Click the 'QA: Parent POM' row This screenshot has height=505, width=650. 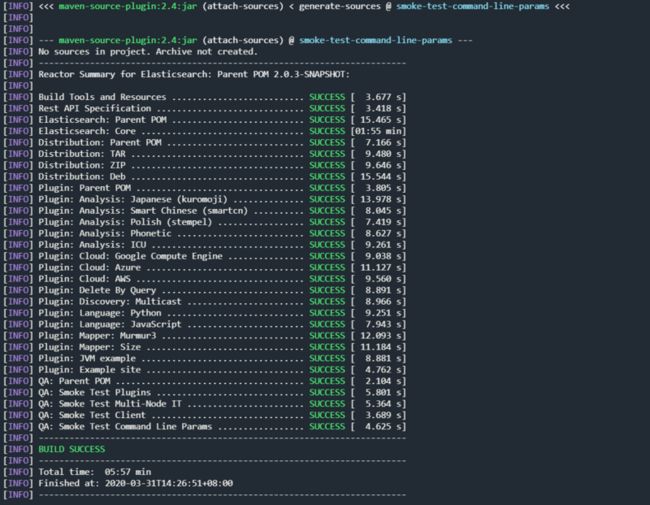pos(204,381)
